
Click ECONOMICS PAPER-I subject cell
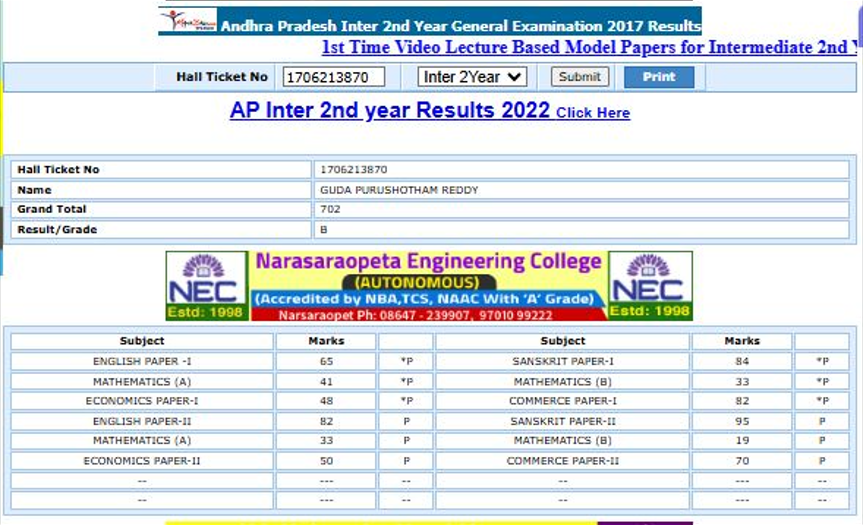coord(142,401)
